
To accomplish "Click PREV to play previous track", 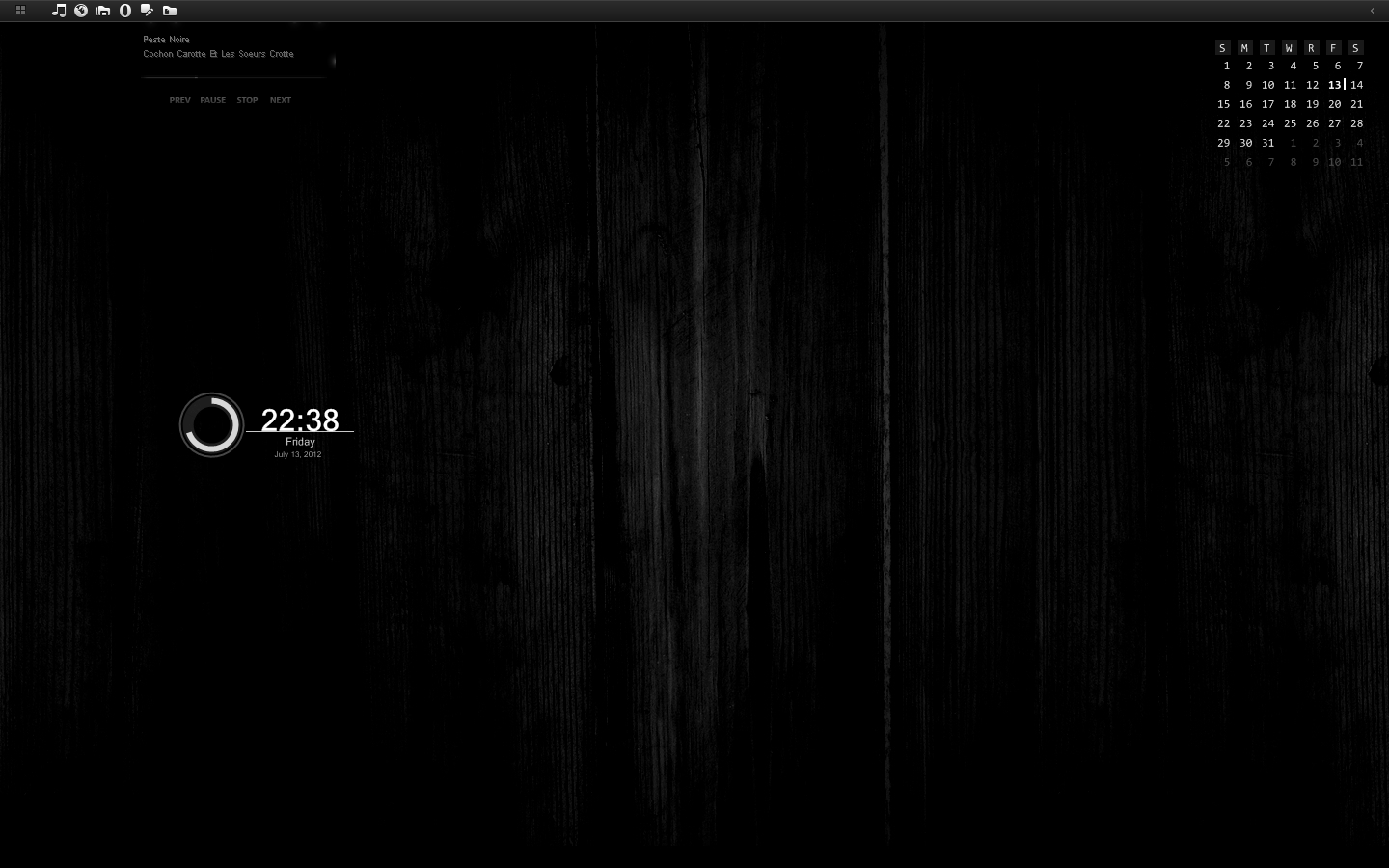I will pos(180,100).
